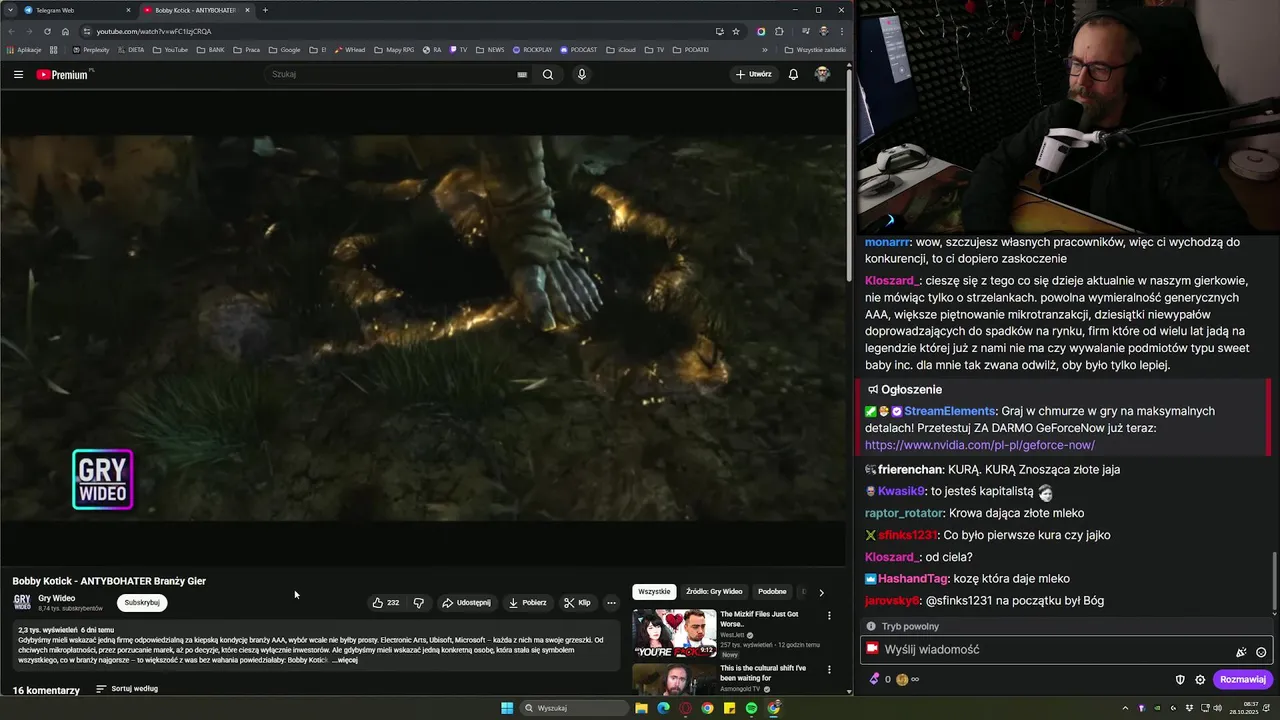This screenshot has width=1280, height=720.
Task: Go to YouTube Premium home logo
Action: click(62, 74)
